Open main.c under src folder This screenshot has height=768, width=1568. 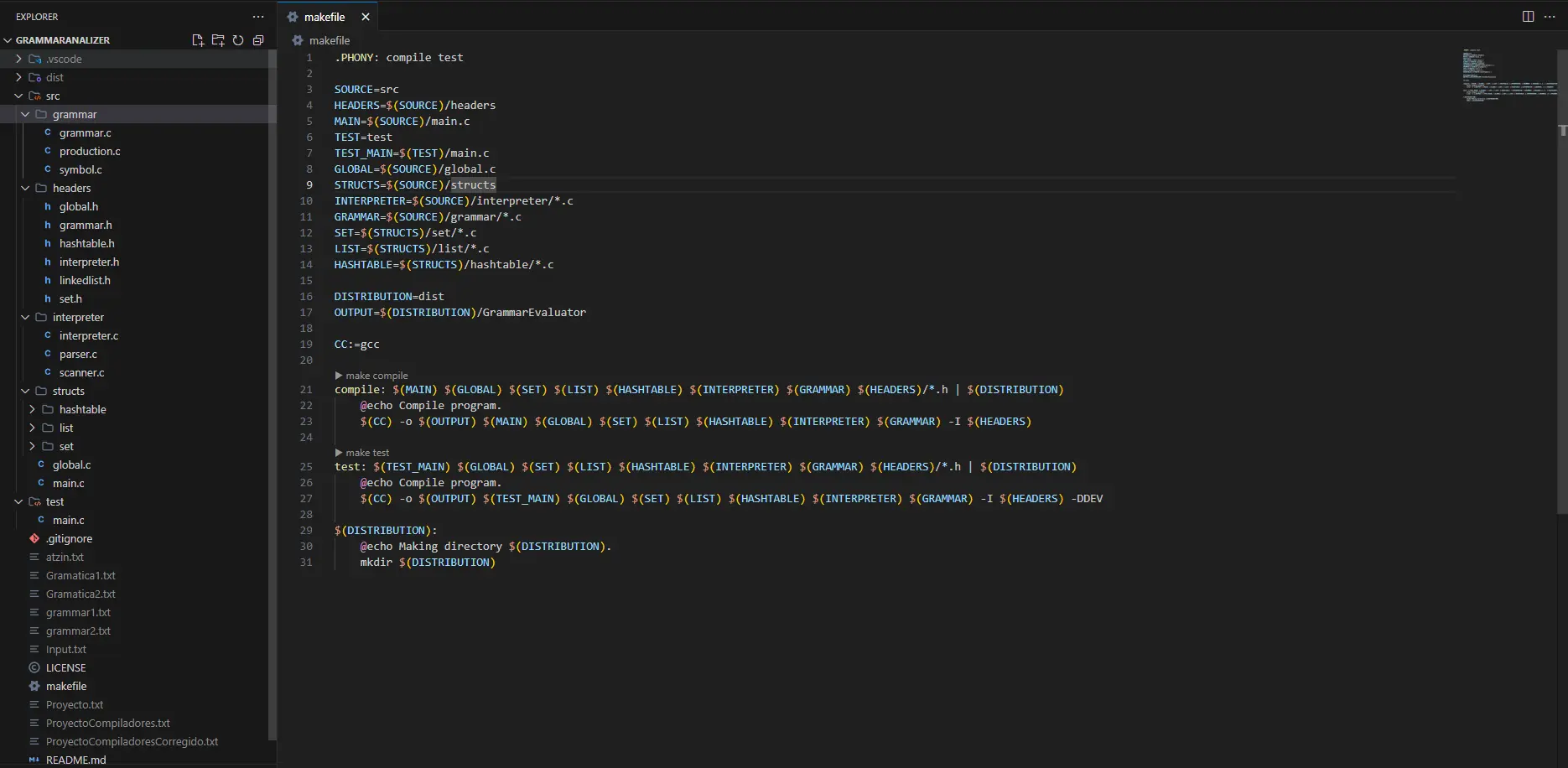pyautogui.click(x=138, y=483)
